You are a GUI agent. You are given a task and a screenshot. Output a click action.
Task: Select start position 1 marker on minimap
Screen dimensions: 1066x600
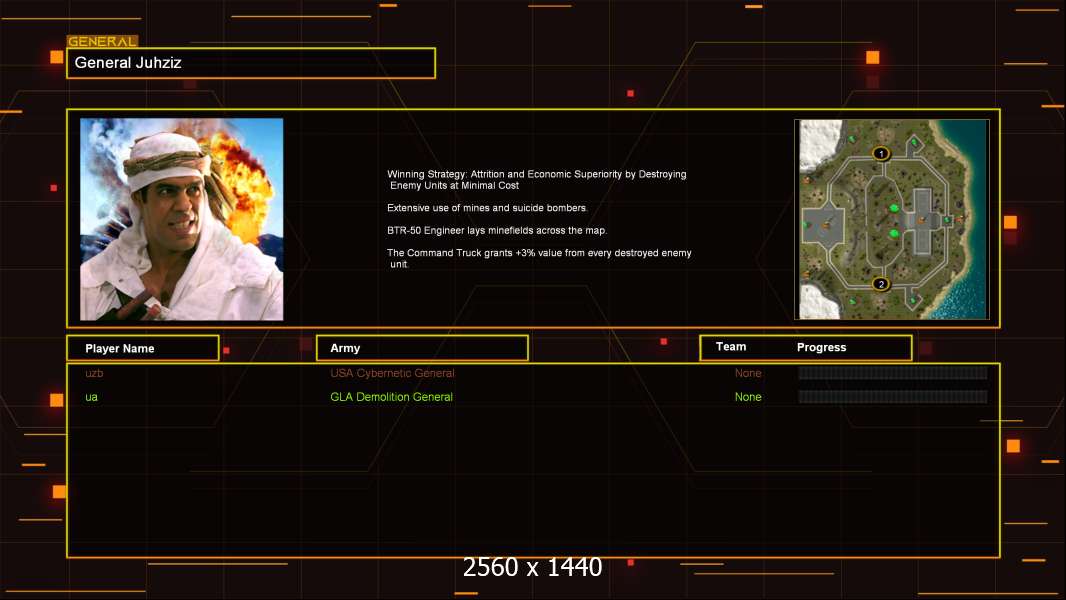click(881, 154)
